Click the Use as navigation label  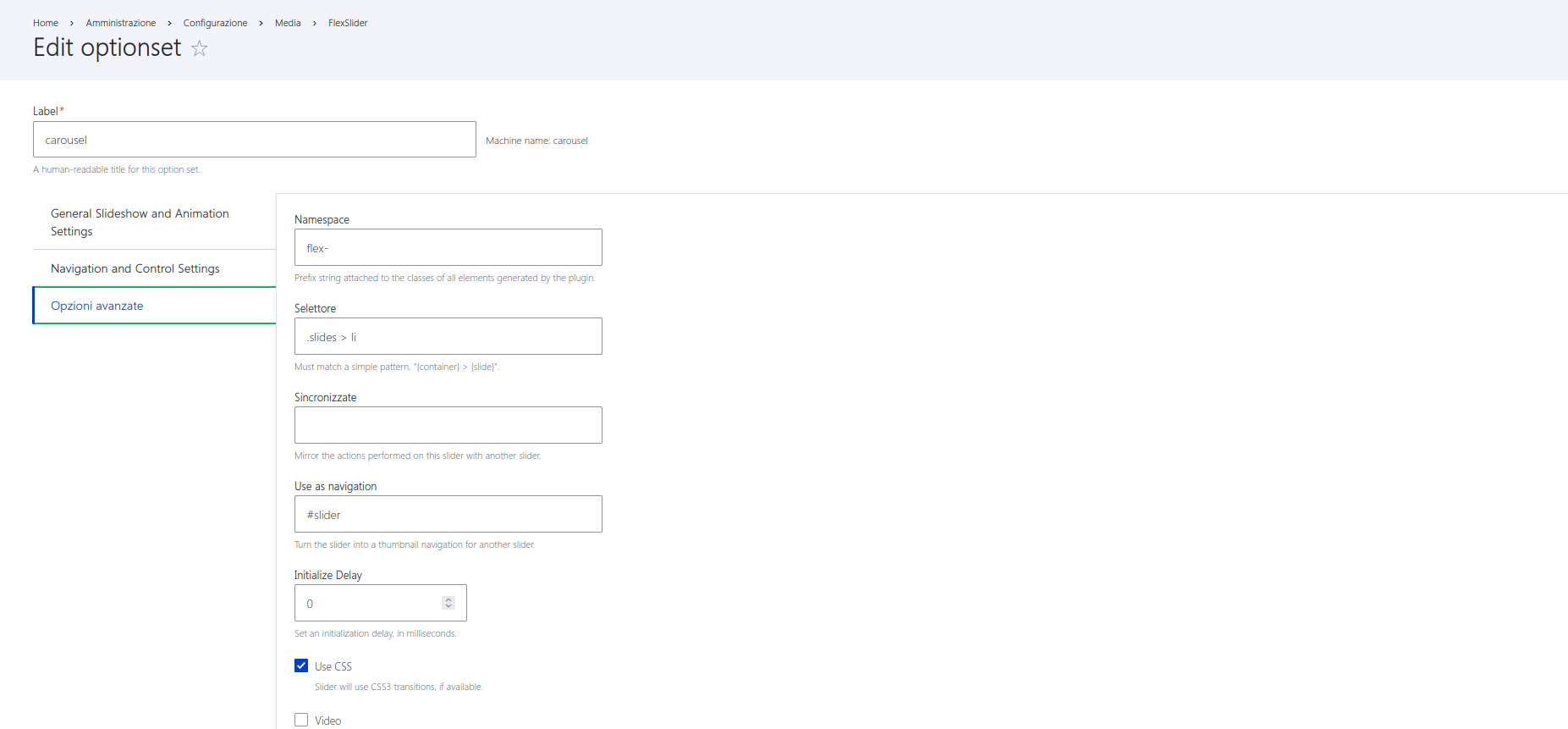pyautogui.click(x=336, y=486)
